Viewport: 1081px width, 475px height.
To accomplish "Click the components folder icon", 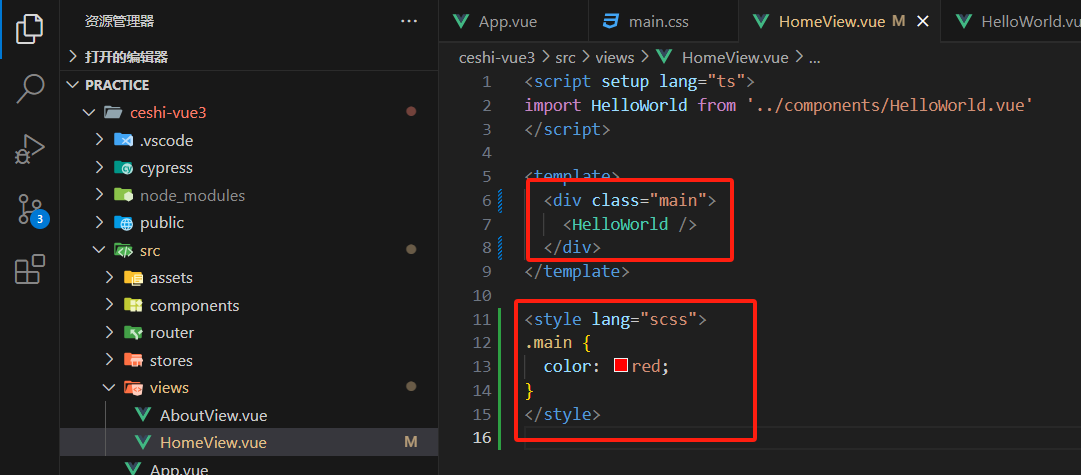I will [133, 305].
